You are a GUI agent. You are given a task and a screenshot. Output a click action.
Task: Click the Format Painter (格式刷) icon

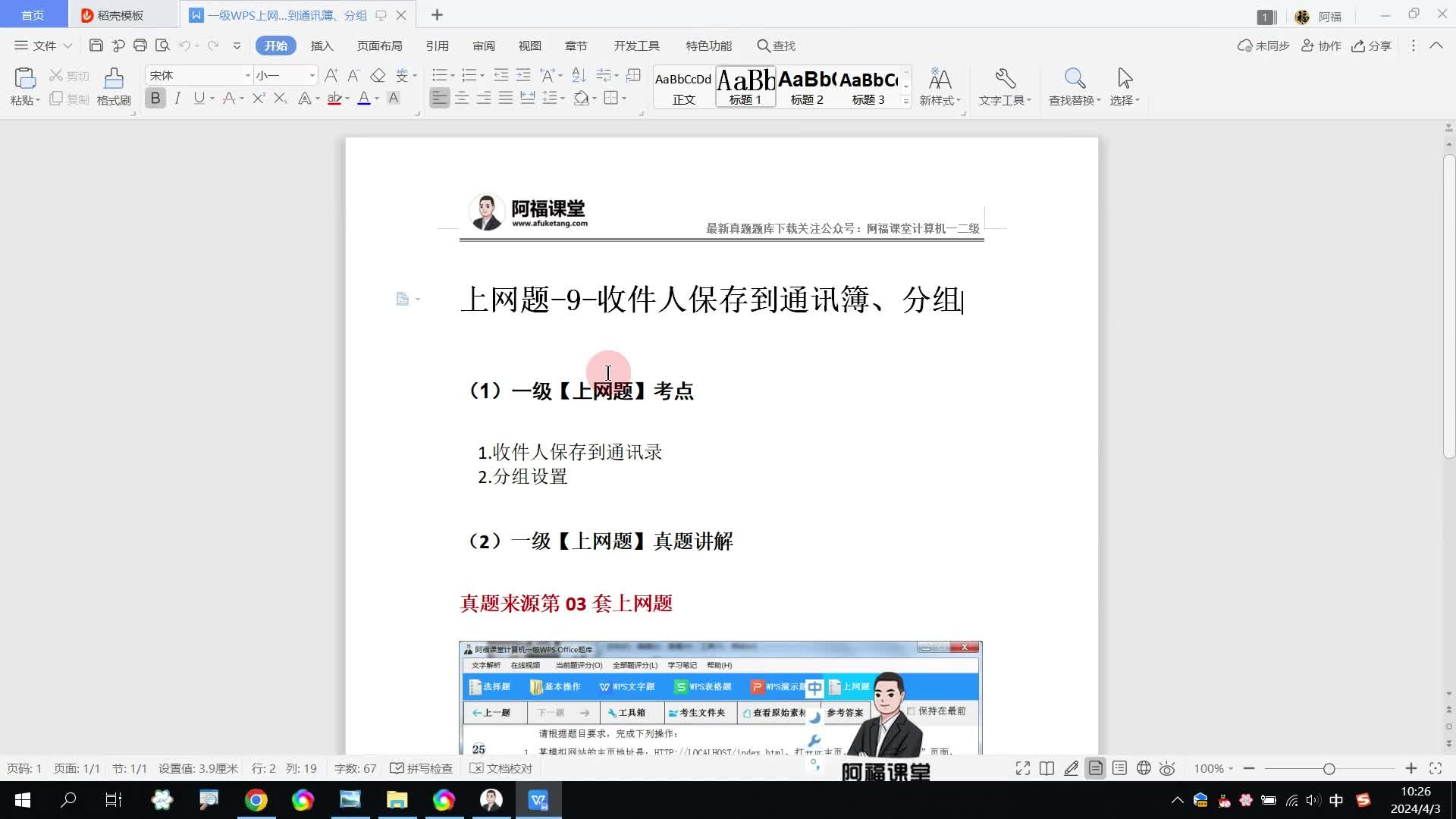pyautogui.click(x=114, y=79)
